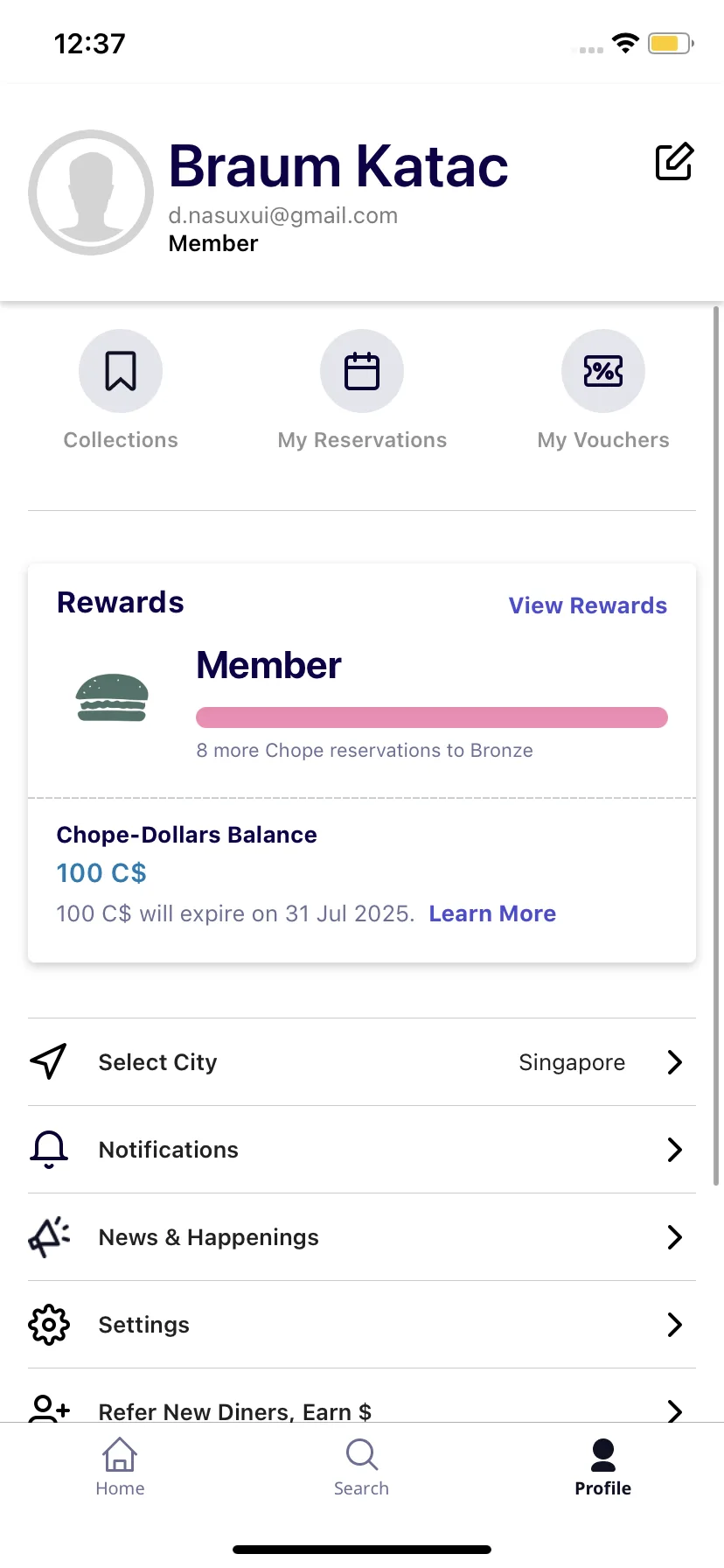
Task: Open My Vouchers coupon icon
Action: (x=603, y=371)
